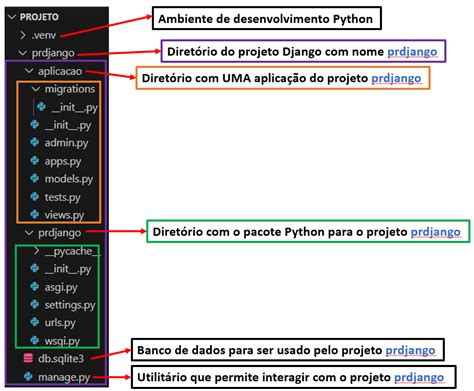474x391 pixels.
Task: Click Python icon next to tests.py
Action: 35,196
